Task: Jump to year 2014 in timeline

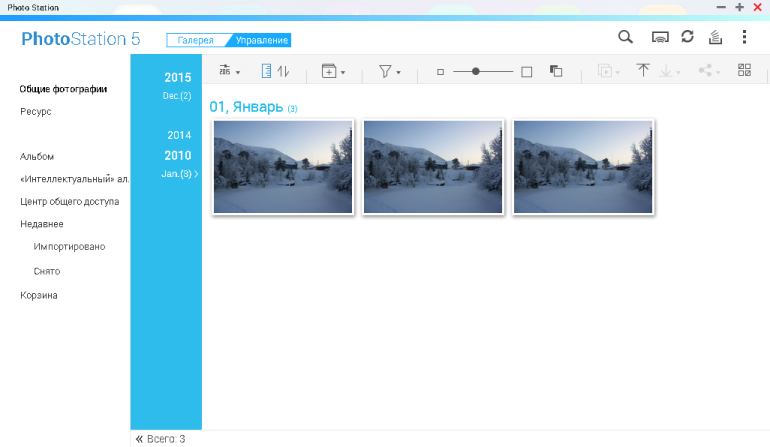Action: (x=179, y=135)
